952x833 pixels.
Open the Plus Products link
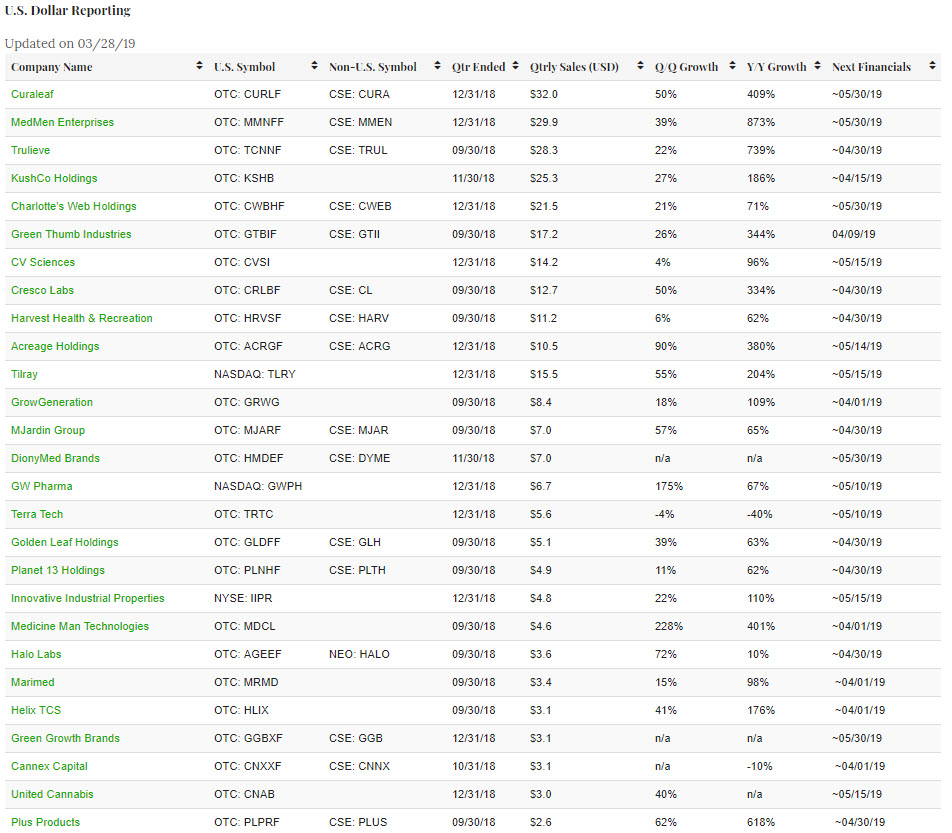tap(45, 822)
